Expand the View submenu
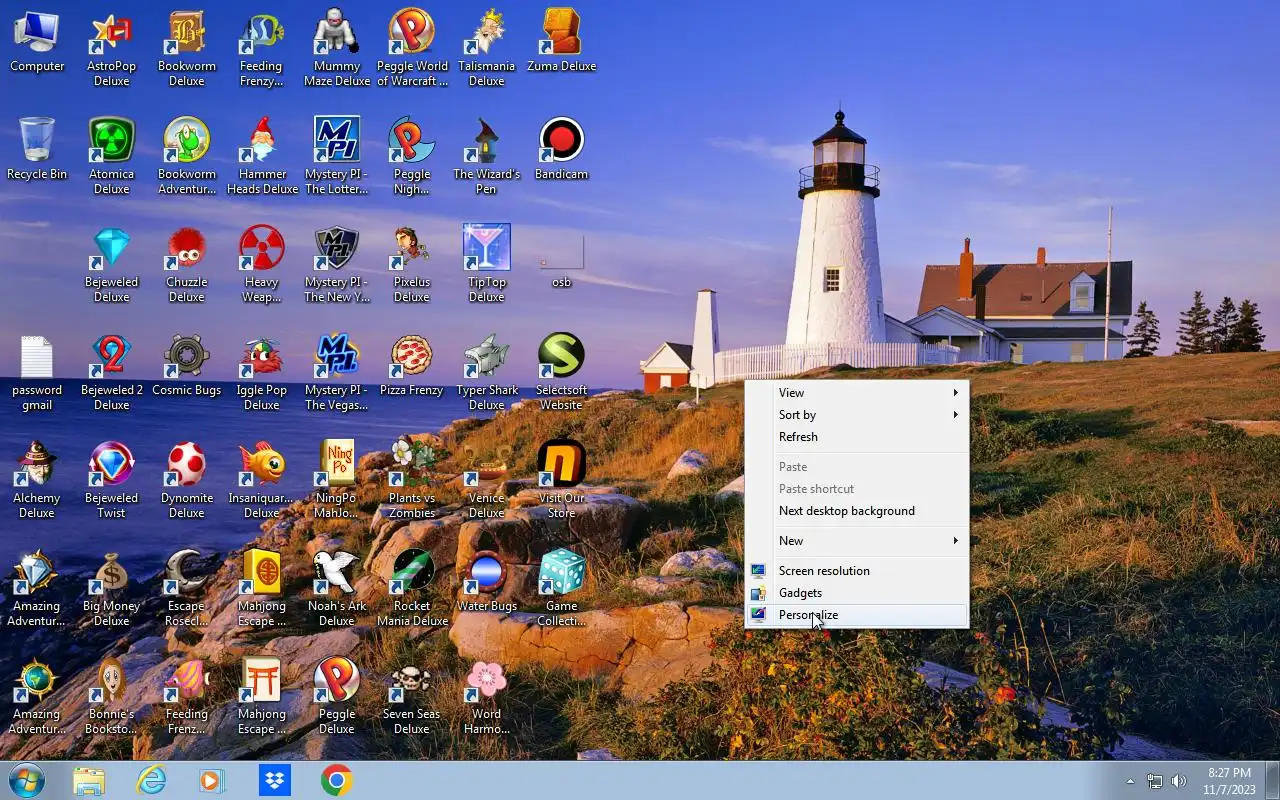Screen dimensions: 1280x800 click(x=857, y=393)
